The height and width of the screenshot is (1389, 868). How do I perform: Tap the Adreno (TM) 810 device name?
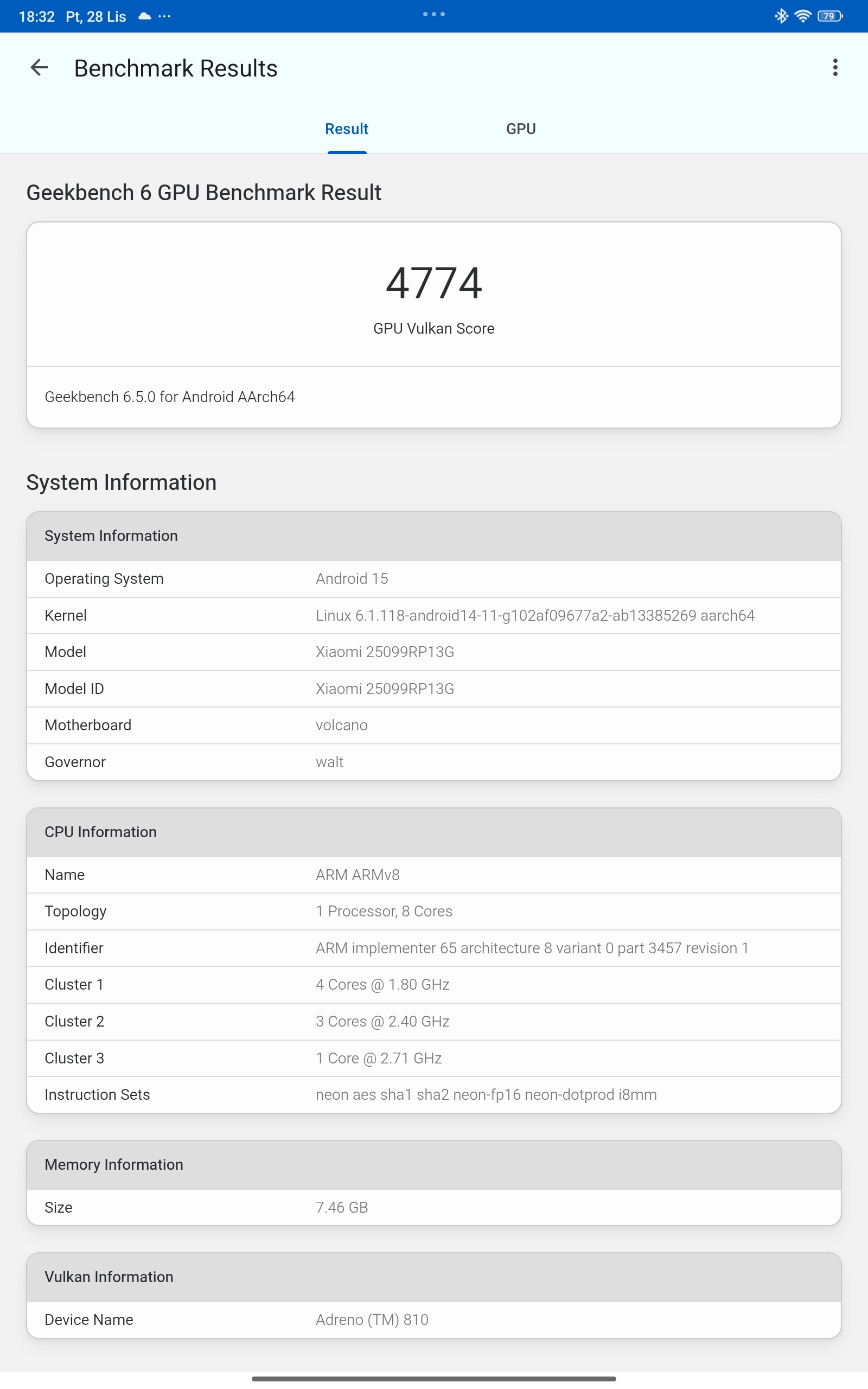(372, 1320)
